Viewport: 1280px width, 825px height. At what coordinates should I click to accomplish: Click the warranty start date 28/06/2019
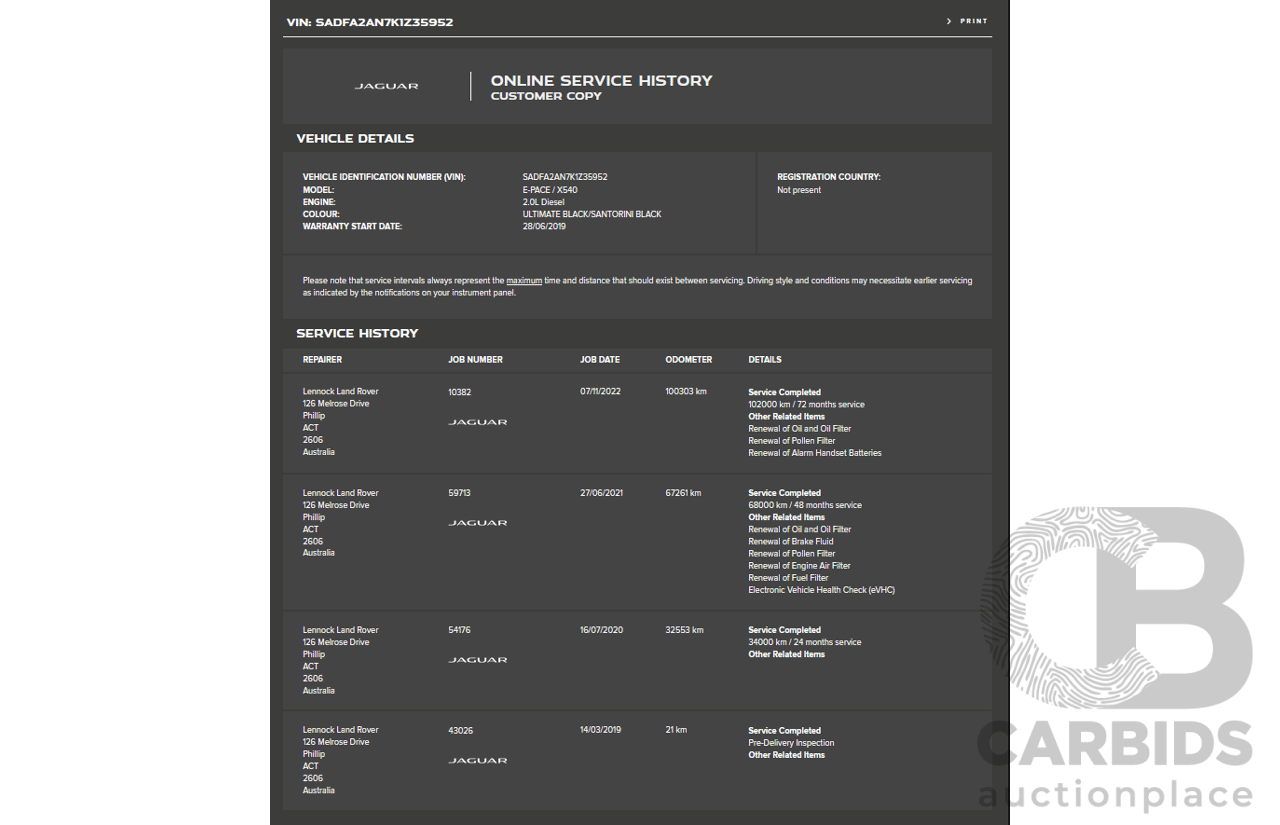pos(544,226)
